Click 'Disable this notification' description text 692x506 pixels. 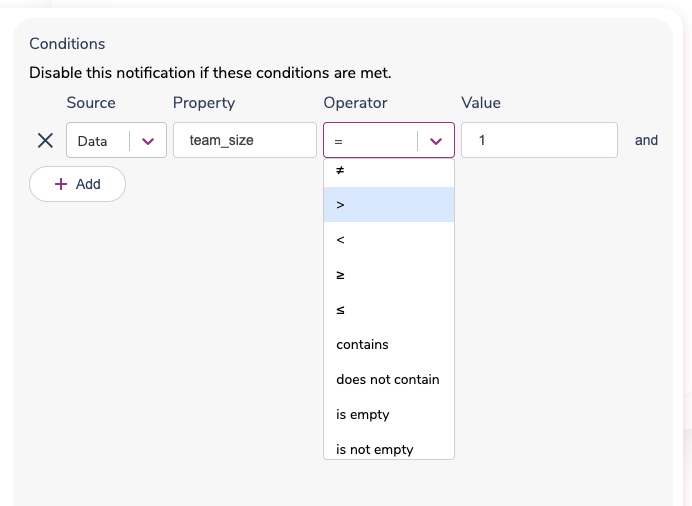pos(210,73)
